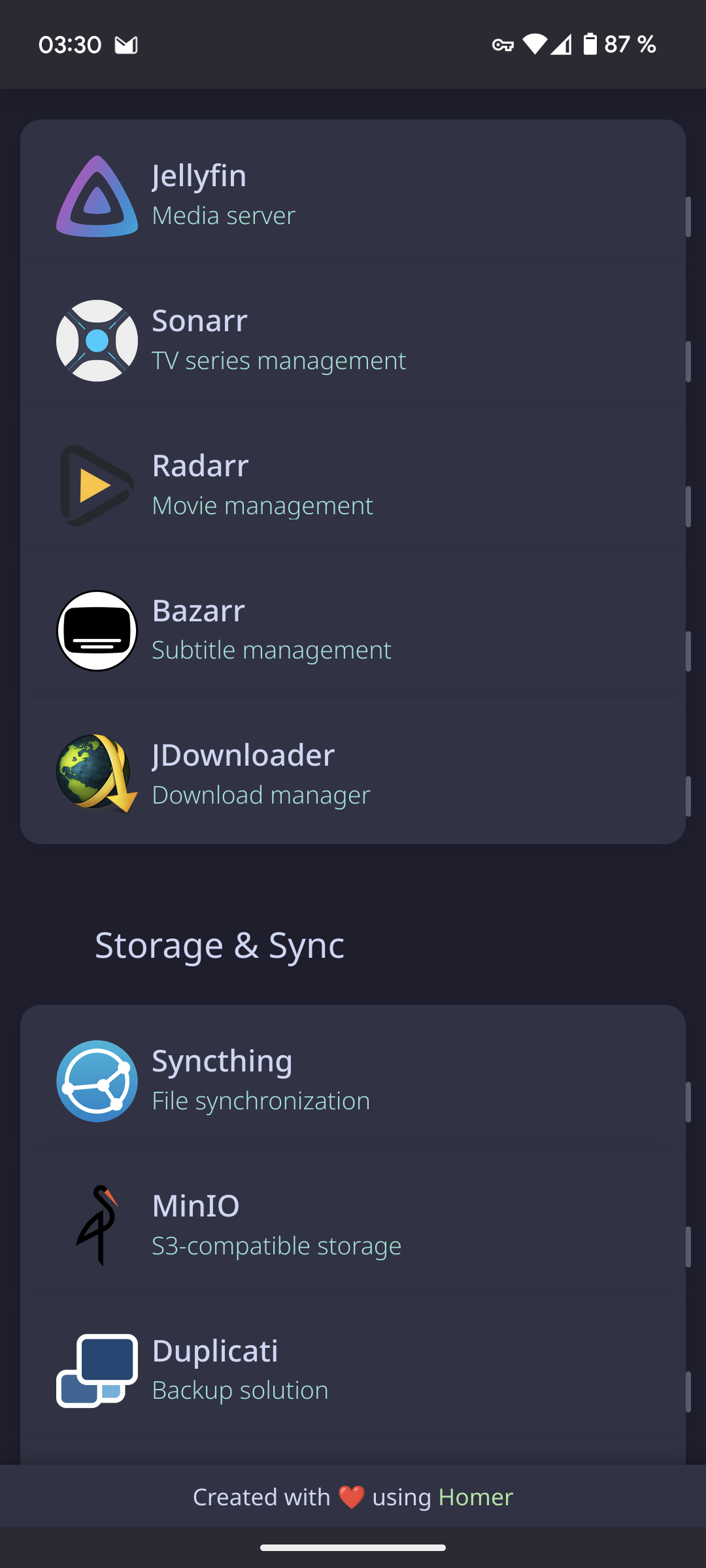Select the "File synchronization" description
The height and width of the screenshot is (1568, 706).
261,1101
